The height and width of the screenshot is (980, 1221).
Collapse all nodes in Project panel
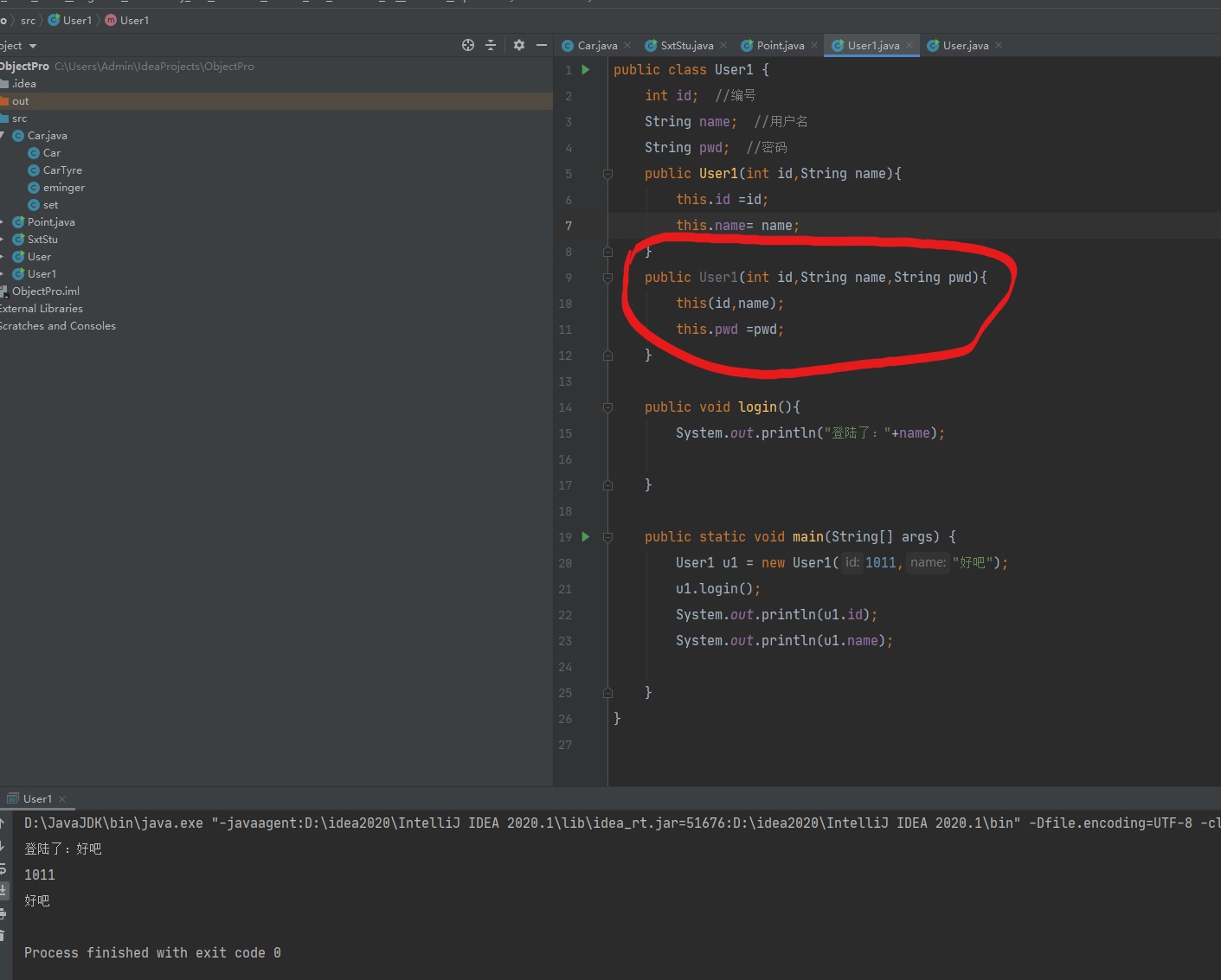[x=491, y=45]
